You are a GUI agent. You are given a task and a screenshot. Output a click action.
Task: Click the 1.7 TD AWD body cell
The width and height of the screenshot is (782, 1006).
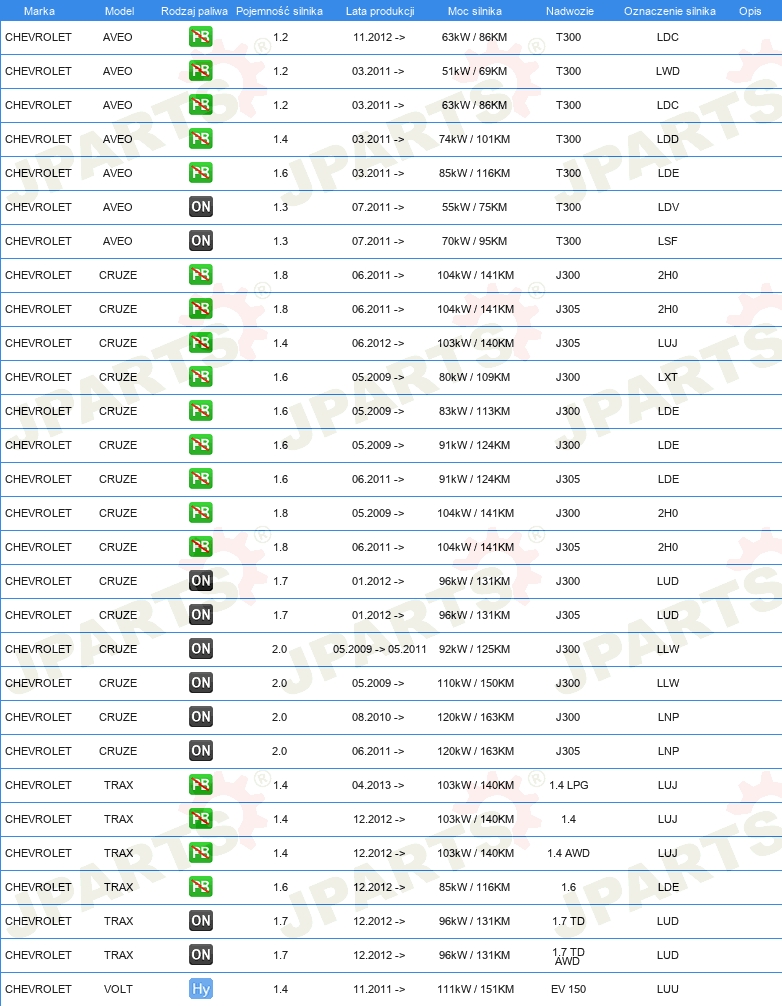[x=568, y=956]
